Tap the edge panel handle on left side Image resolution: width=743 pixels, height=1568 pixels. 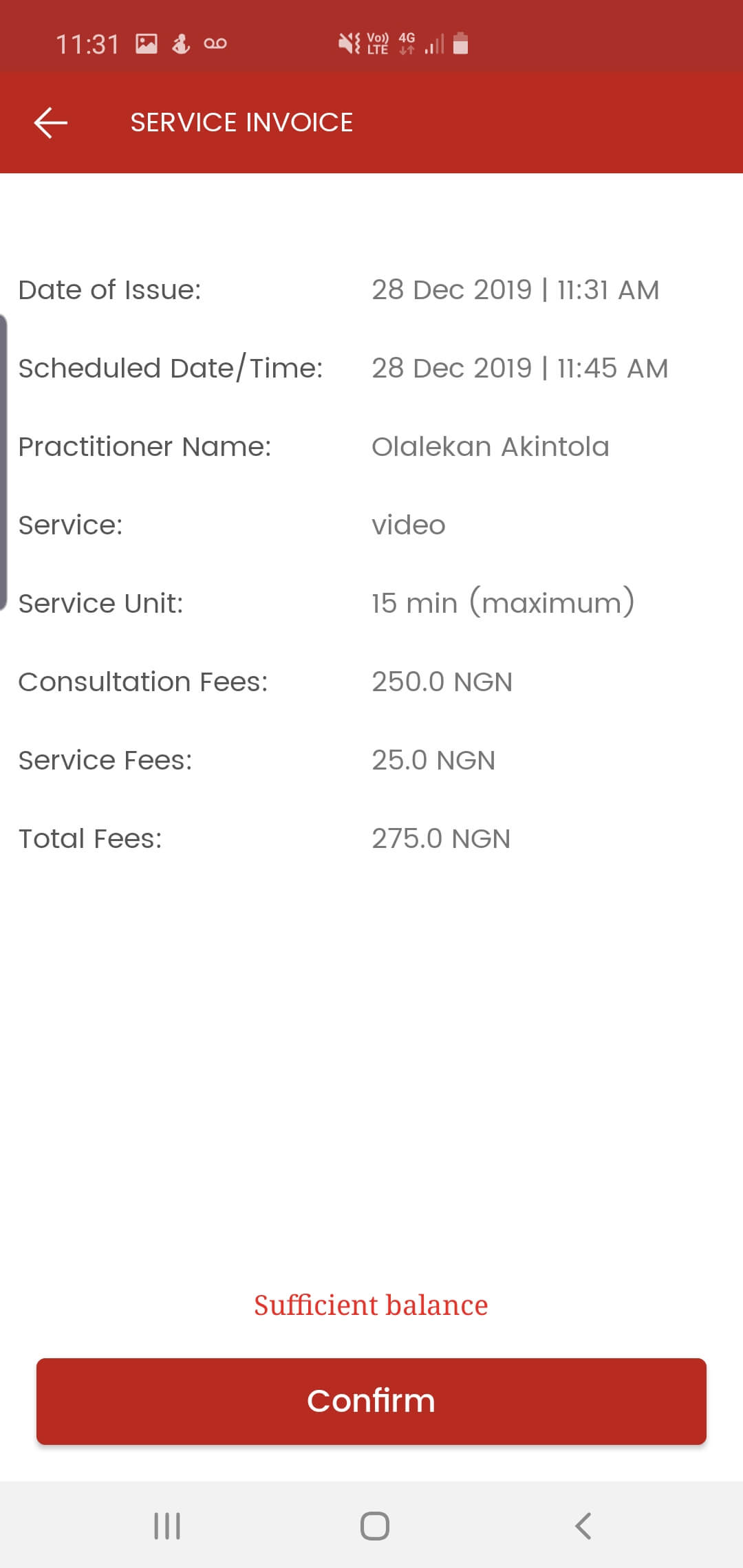click(4, 462)
